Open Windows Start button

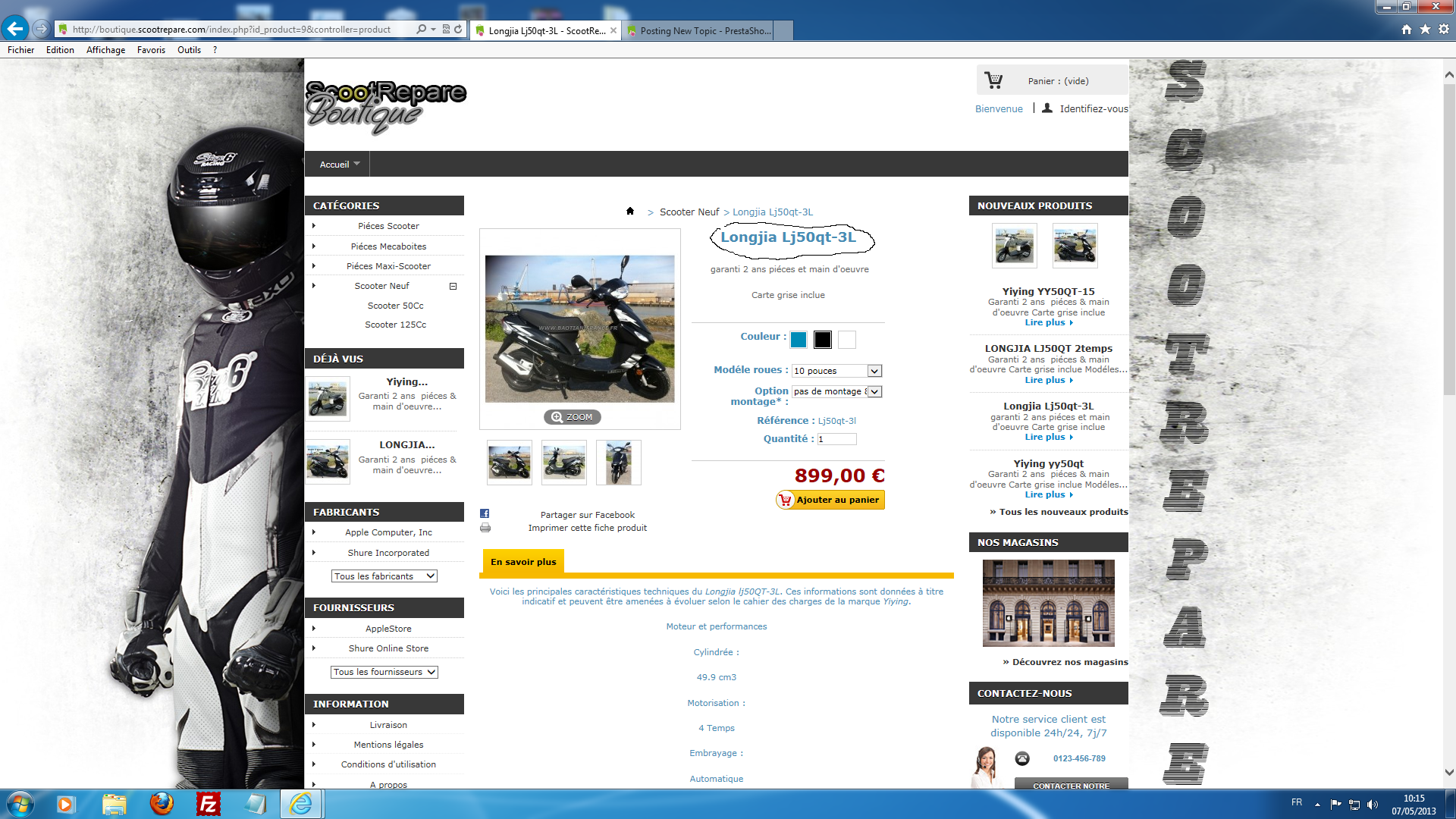20,804
